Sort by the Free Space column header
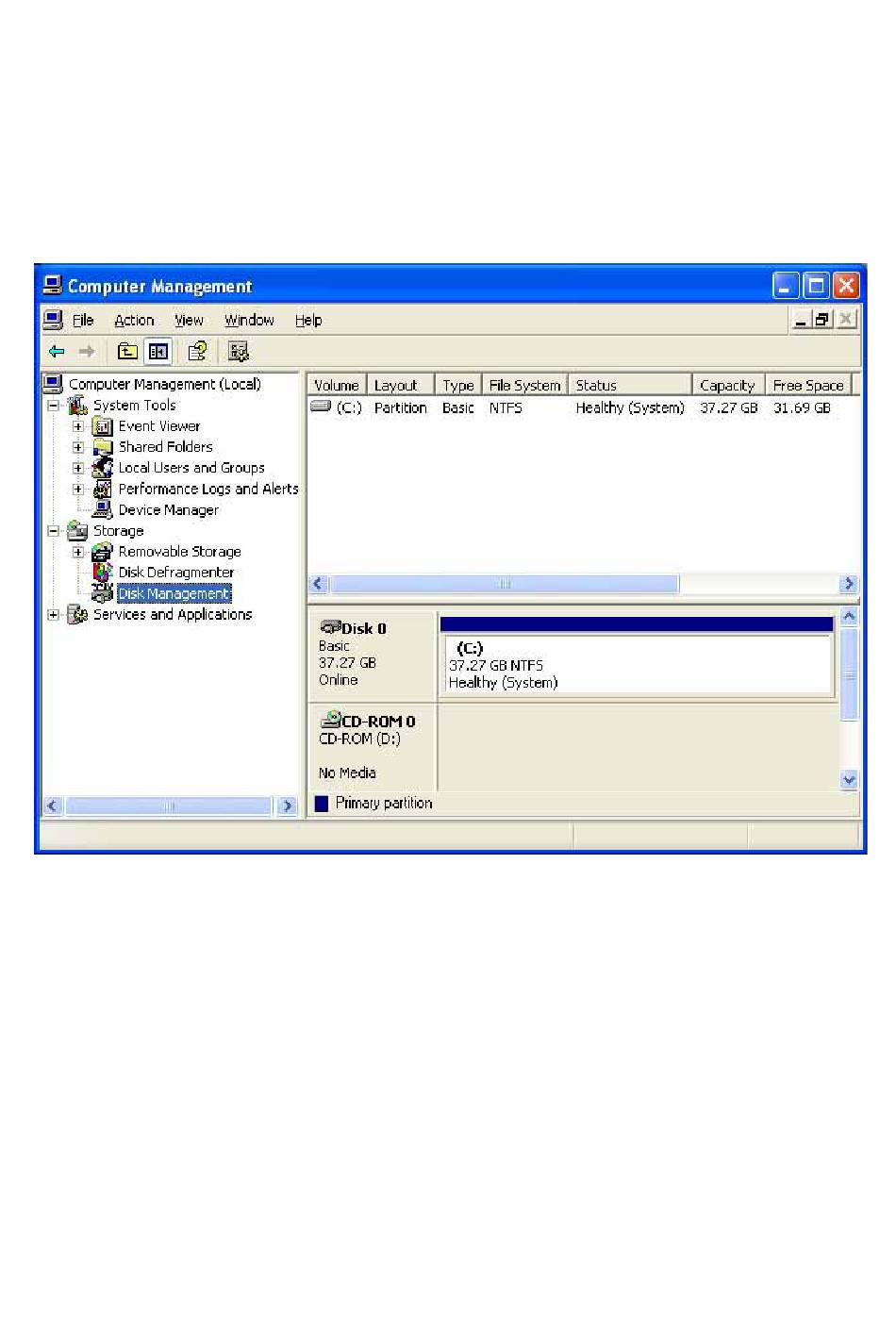This screenshot has width=896, height=1329. click(808, 385)
